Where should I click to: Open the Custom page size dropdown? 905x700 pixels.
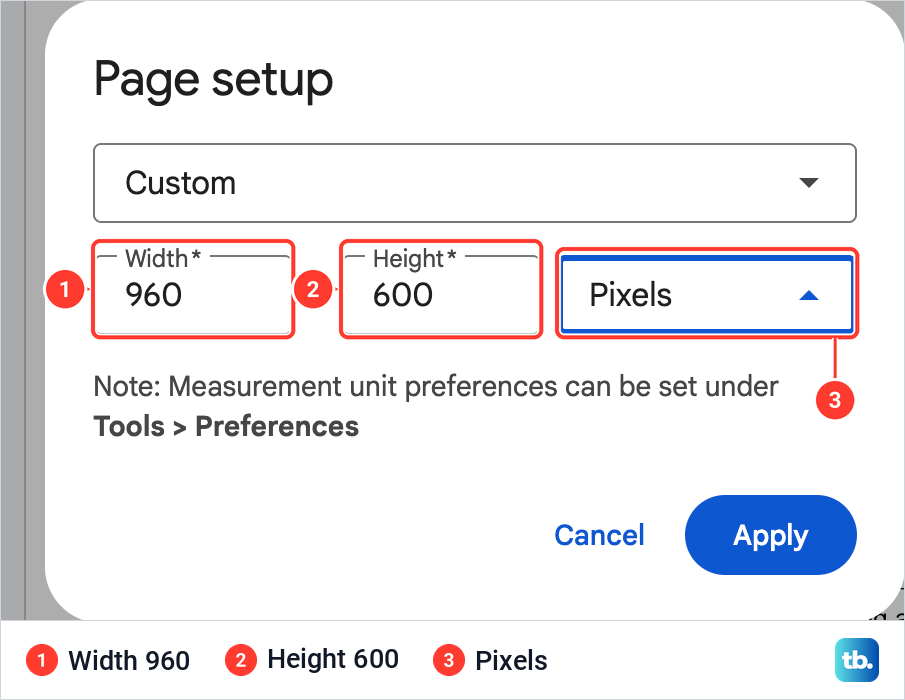click(x=474, y=183)
